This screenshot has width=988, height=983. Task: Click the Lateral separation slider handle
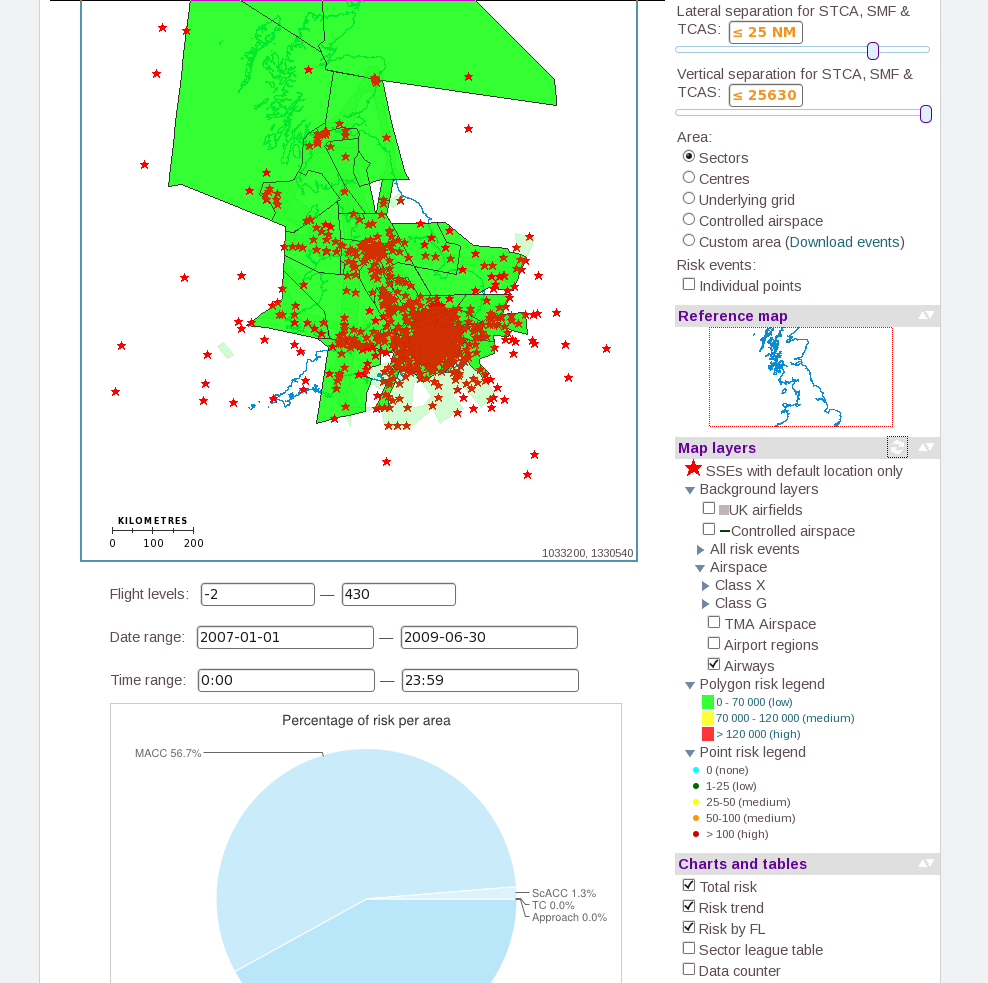[873, 50]
